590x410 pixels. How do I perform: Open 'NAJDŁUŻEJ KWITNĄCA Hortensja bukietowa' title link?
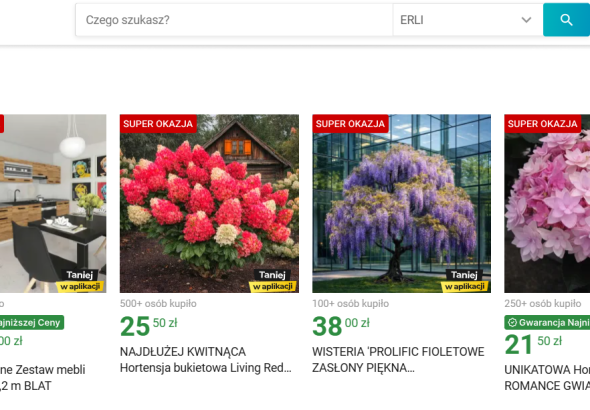click(206, 360)
